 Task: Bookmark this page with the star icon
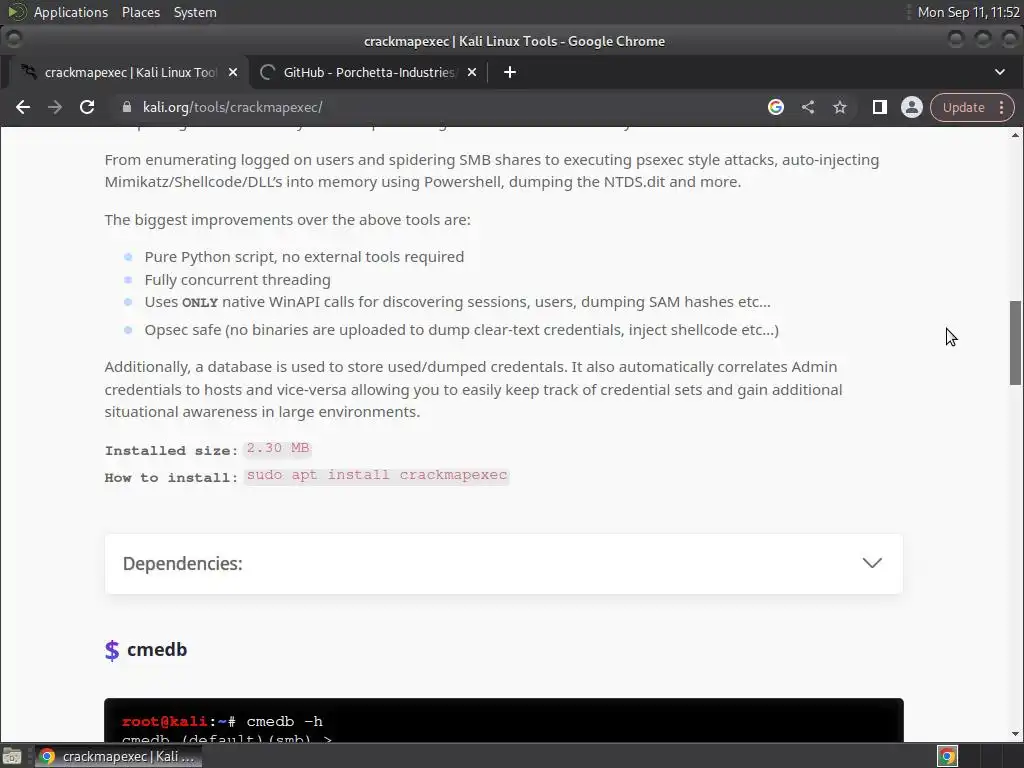pyautogui.click(x=840, y=107)
